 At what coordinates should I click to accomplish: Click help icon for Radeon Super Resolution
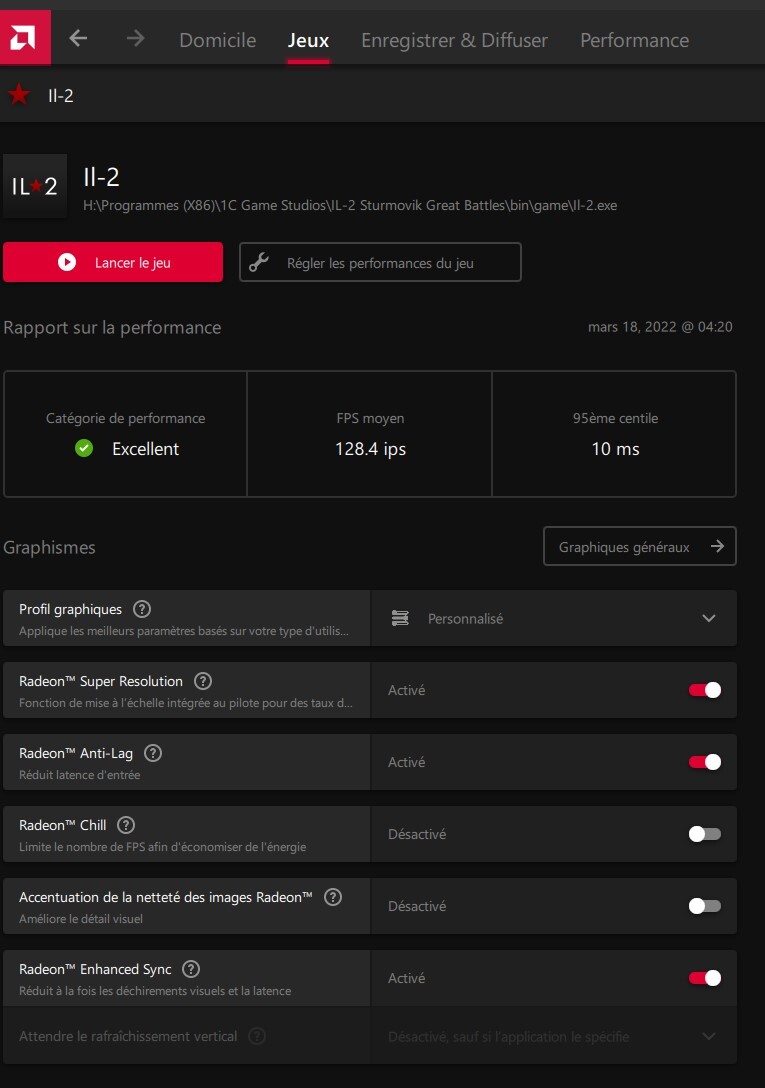(203, 681)
